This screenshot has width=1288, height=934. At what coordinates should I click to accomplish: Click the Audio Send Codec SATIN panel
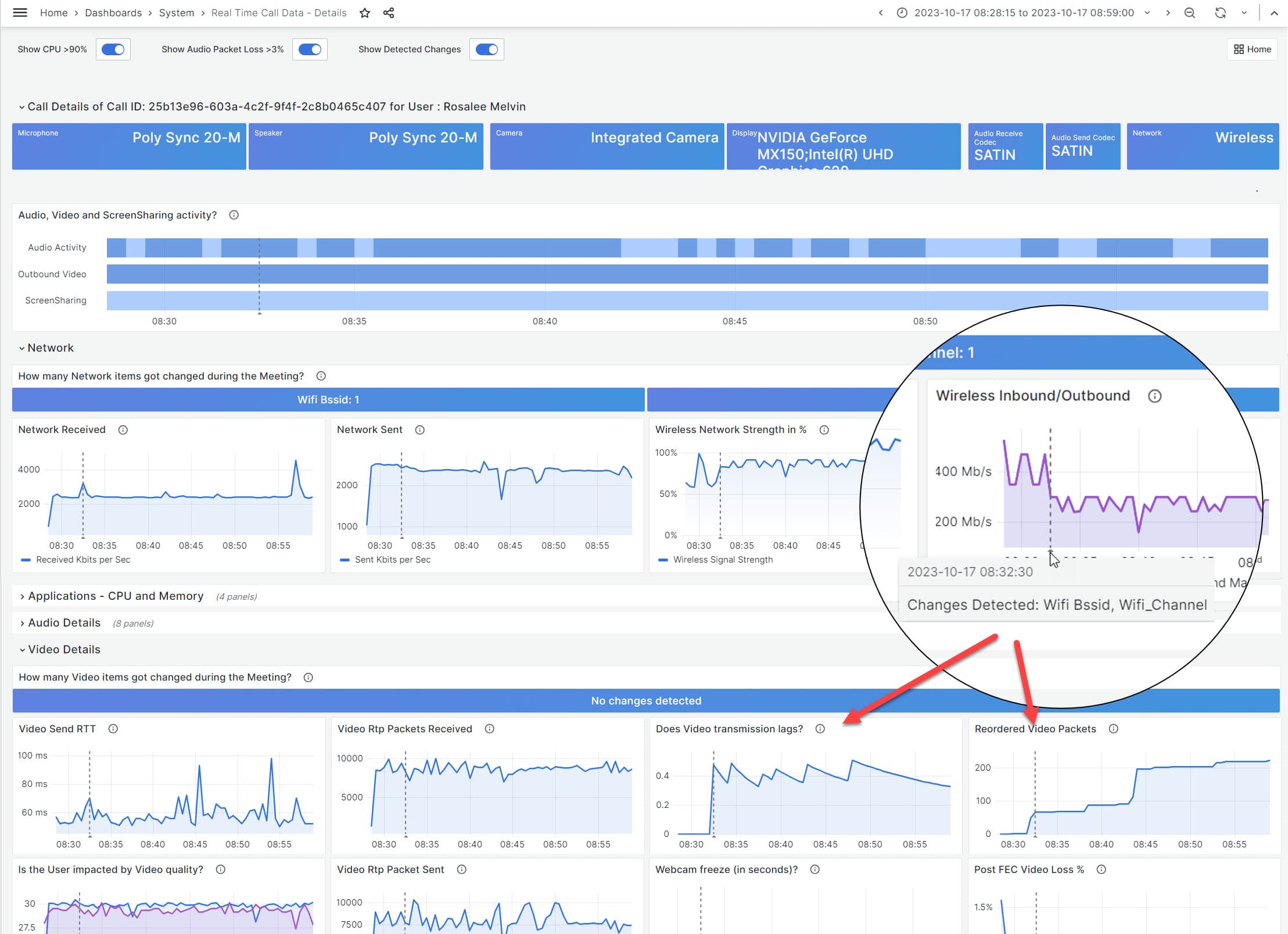1083,146
